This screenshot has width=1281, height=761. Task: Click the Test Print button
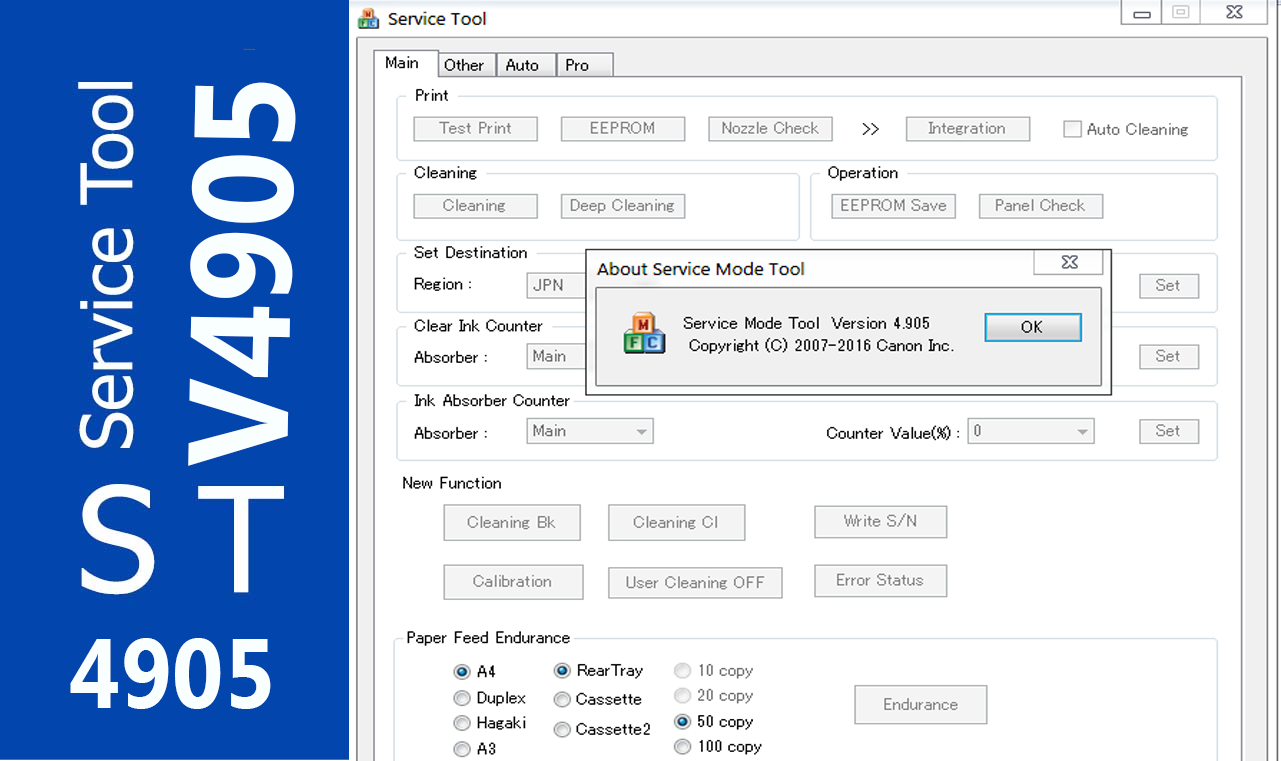point(475,128)
